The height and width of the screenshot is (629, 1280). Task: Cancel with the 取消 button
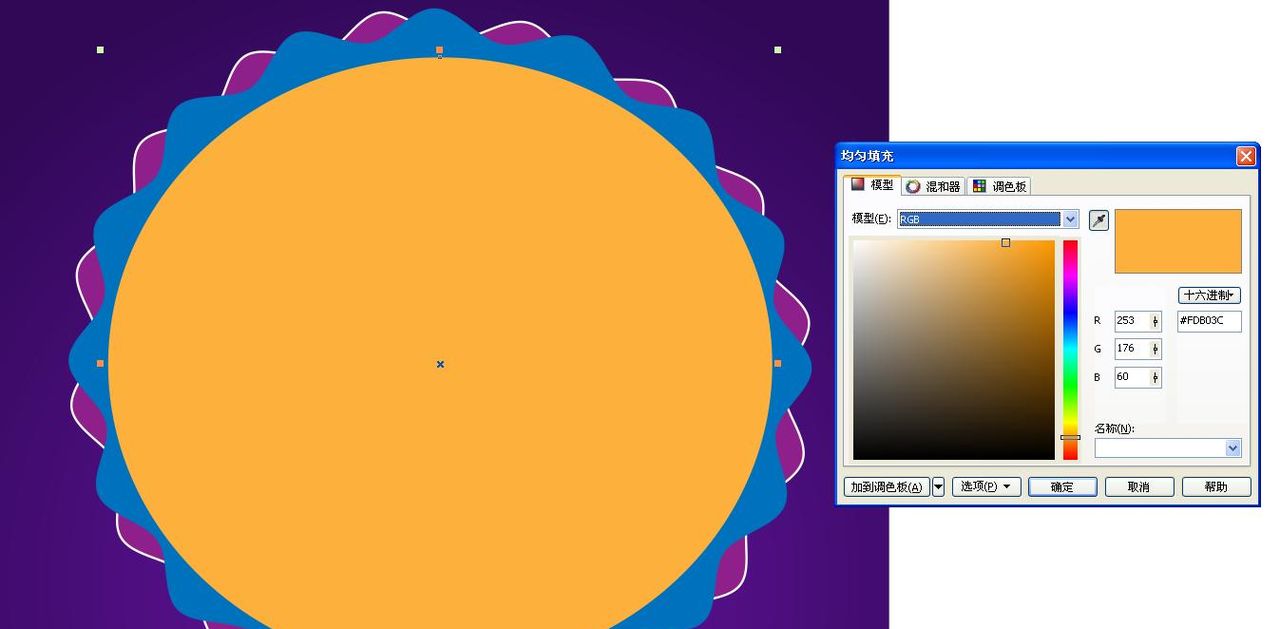[1138, 487]
